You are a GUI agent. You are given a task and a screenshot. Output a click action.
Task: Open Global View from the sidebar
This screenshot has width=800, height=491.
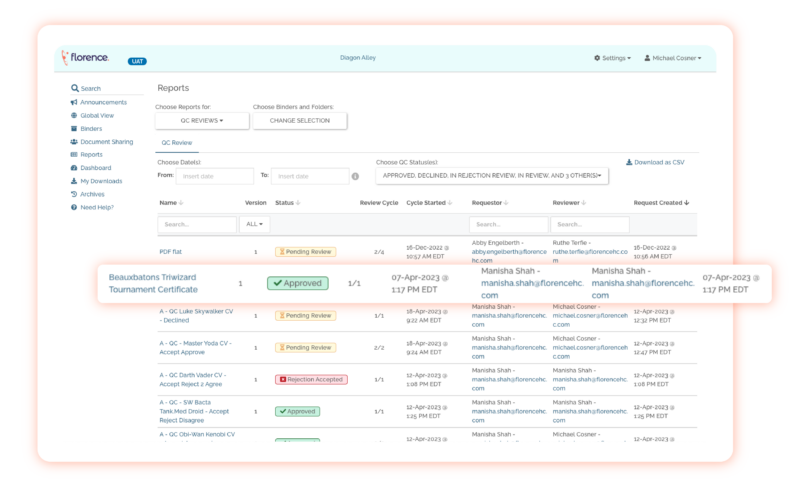pos(97,115)
